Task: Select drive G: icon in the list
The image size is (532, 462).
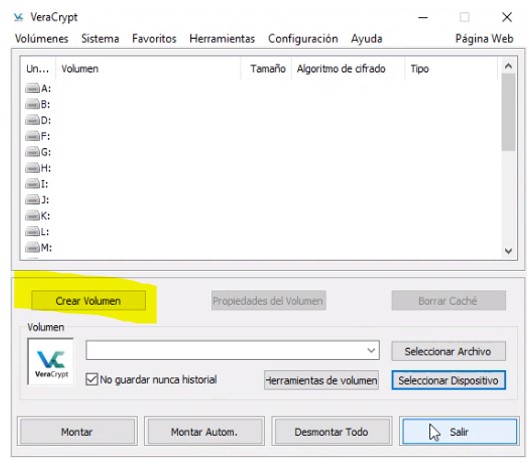Action: click(32, 152)
